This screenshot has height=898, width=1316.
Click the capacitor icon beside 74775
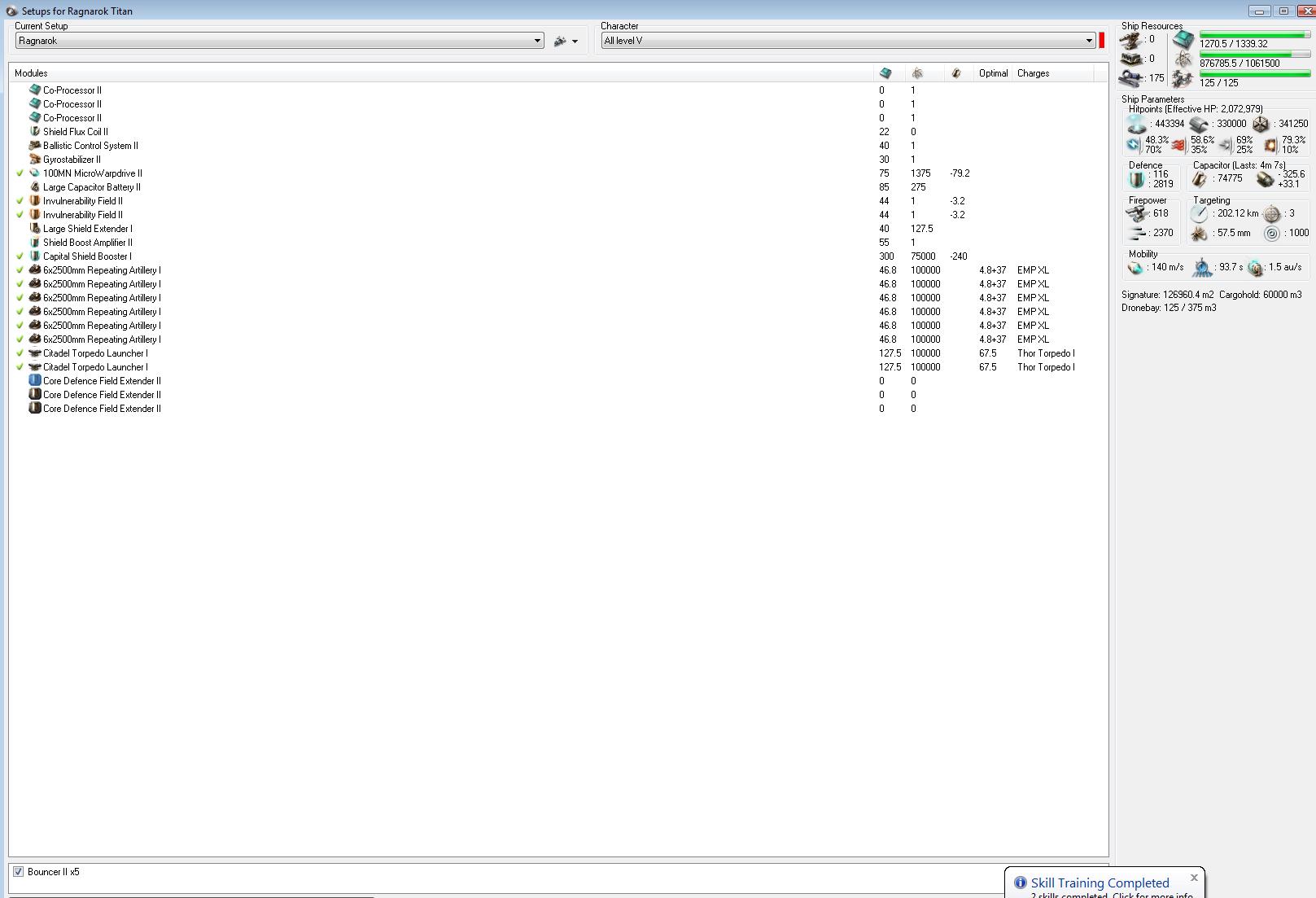click(x=1199, y=179)
